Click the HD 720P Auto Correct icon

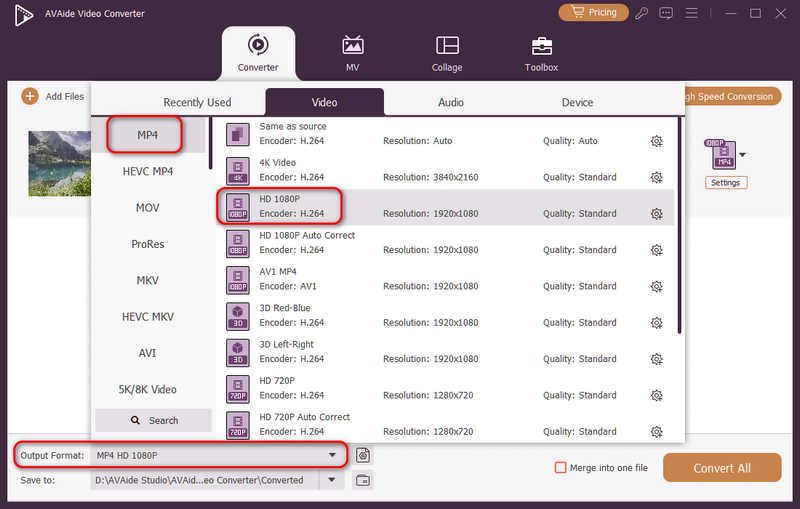[x=238, y=425]
